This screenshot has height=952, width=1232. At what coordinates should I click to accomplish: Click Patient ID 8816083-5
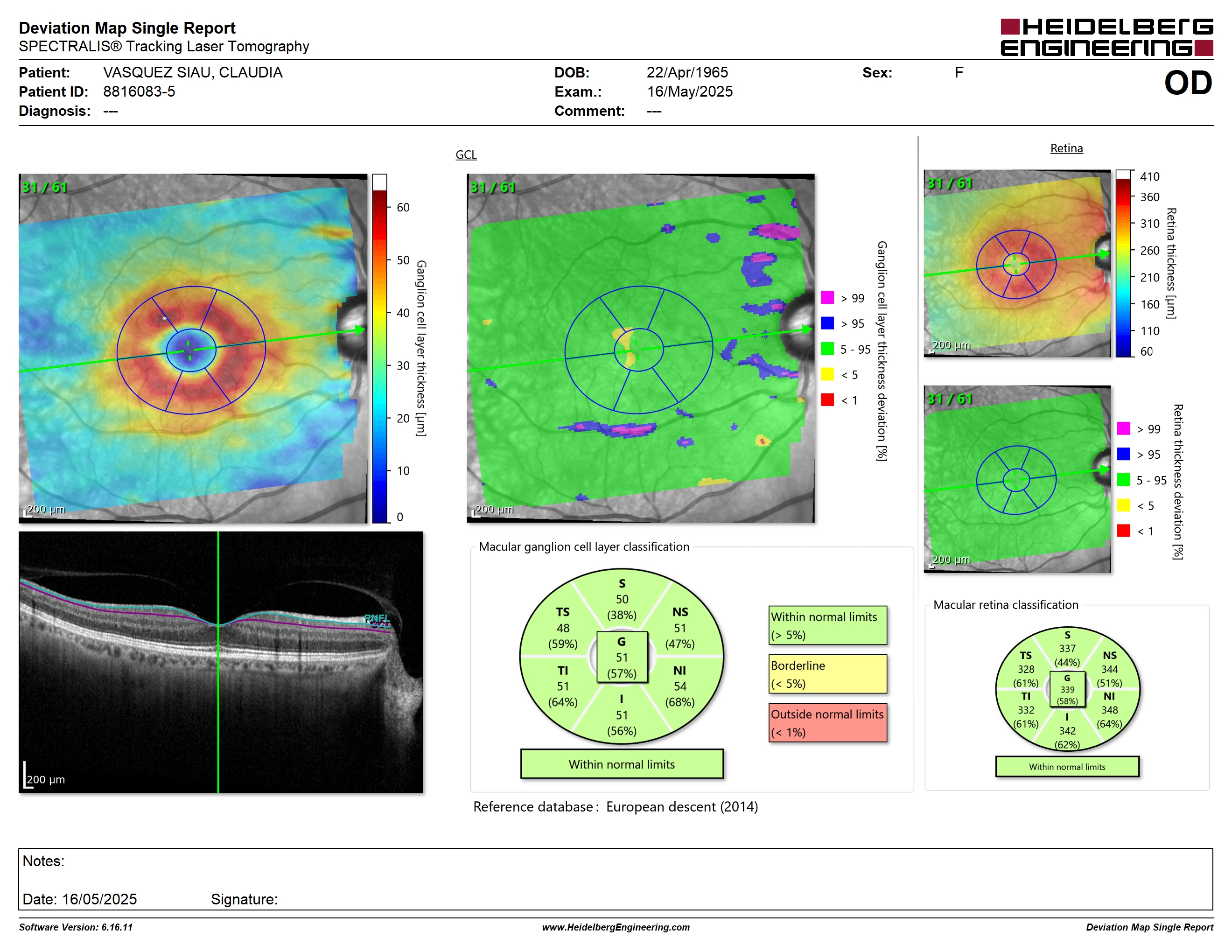pos(139,91)
